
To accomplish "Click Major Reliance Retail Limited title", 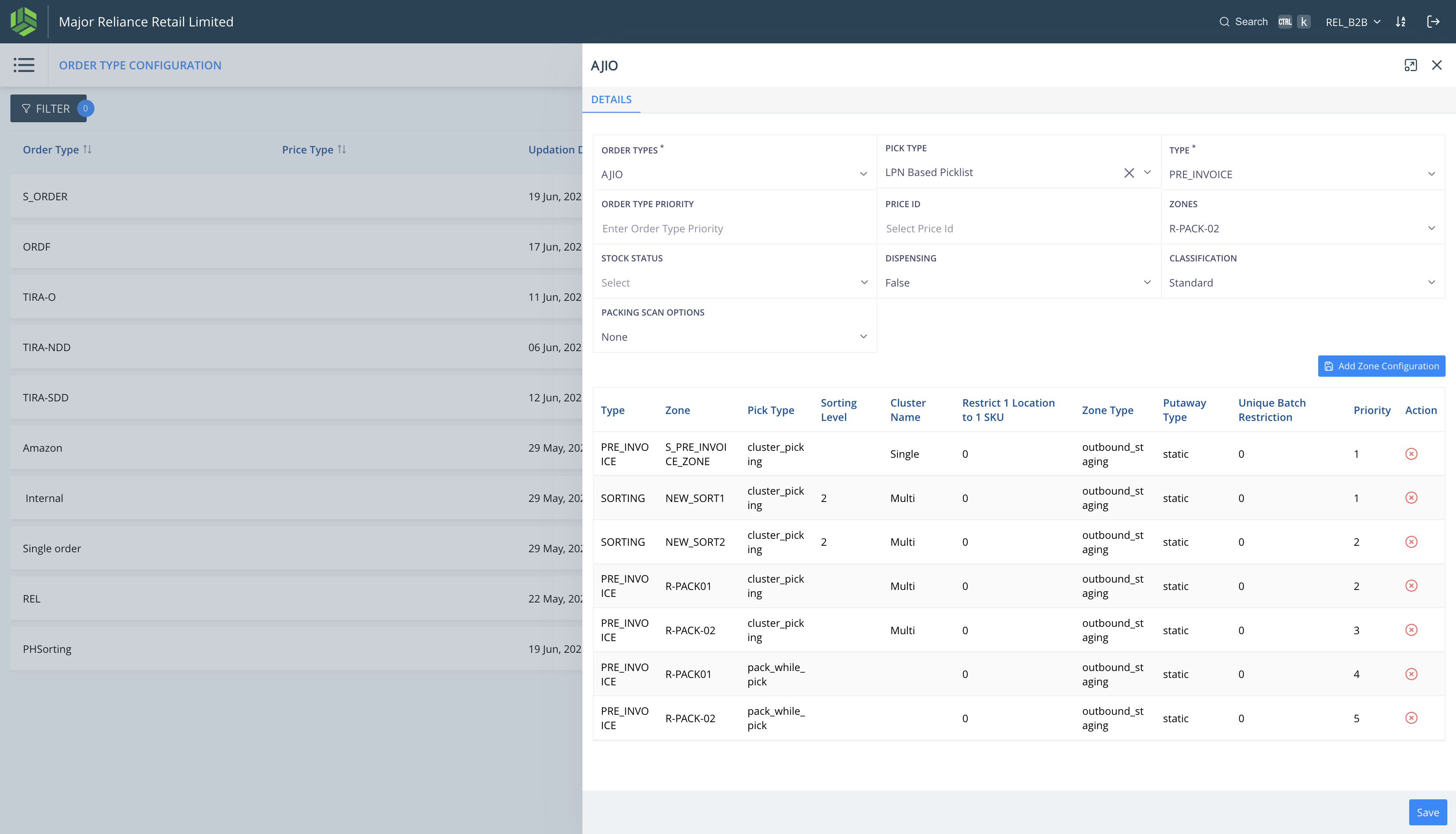I will click(x=146, y=22).
